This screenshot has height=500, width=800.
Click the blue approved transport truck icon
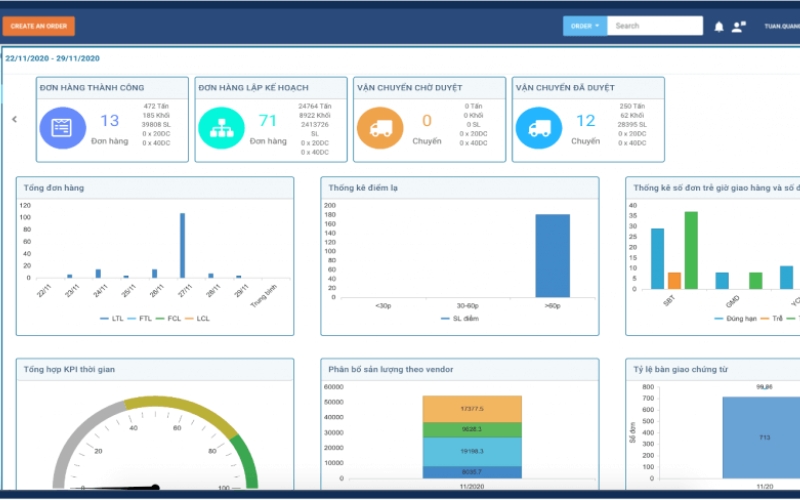pos(539,128)
